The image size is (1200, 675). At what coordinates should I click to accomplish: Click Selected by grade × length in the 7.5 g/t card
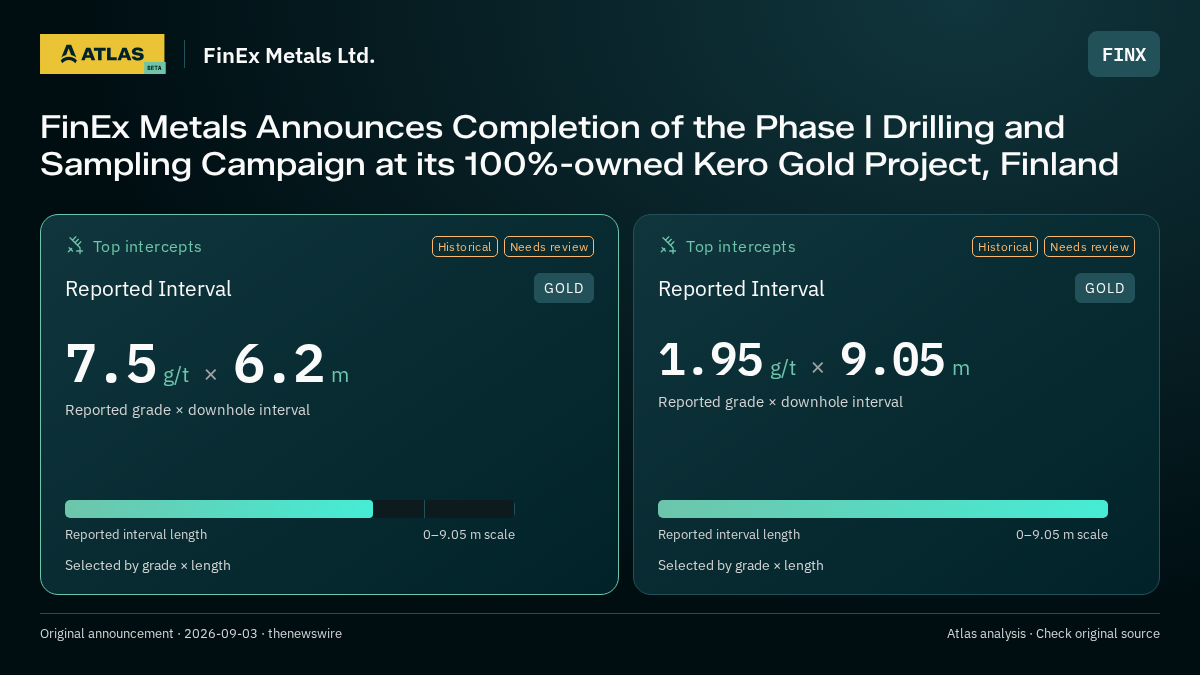[148, 566]
